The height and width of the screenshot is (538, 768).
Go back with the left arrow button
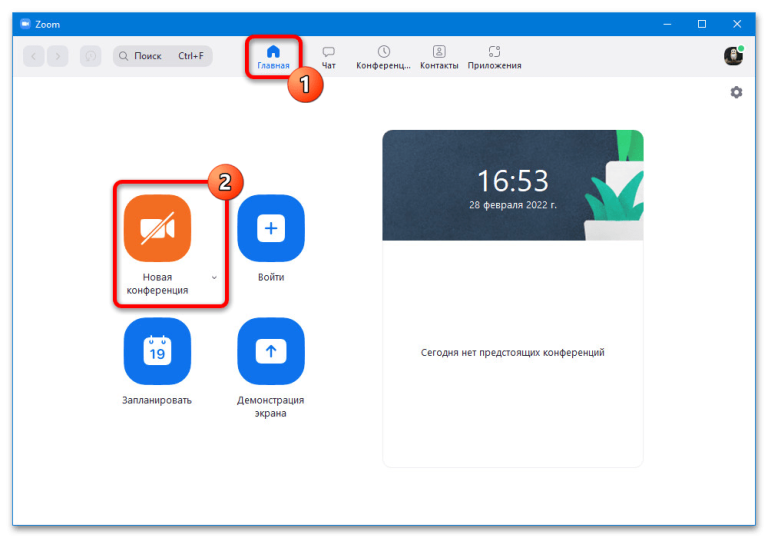[x=34, y=56]
